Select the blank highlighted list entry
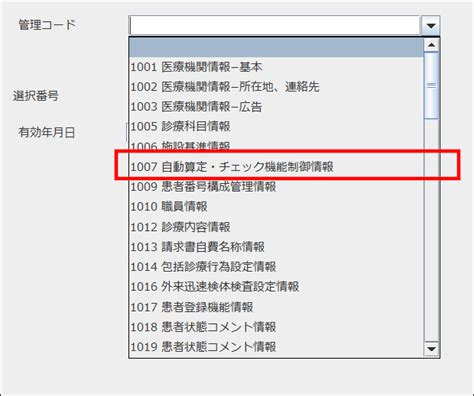 (x=276, y=47)
